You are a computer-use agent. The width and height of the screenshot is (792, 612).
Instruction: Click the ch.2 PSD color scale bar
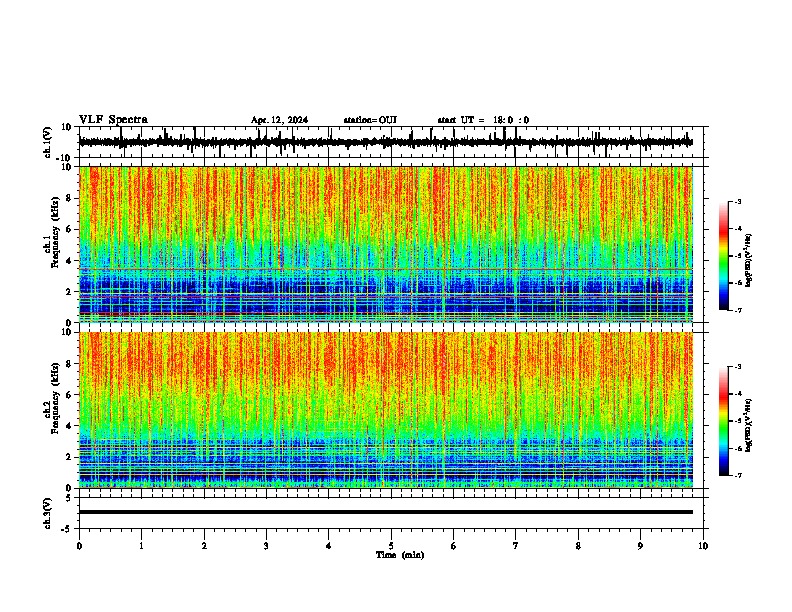[724, 421]
